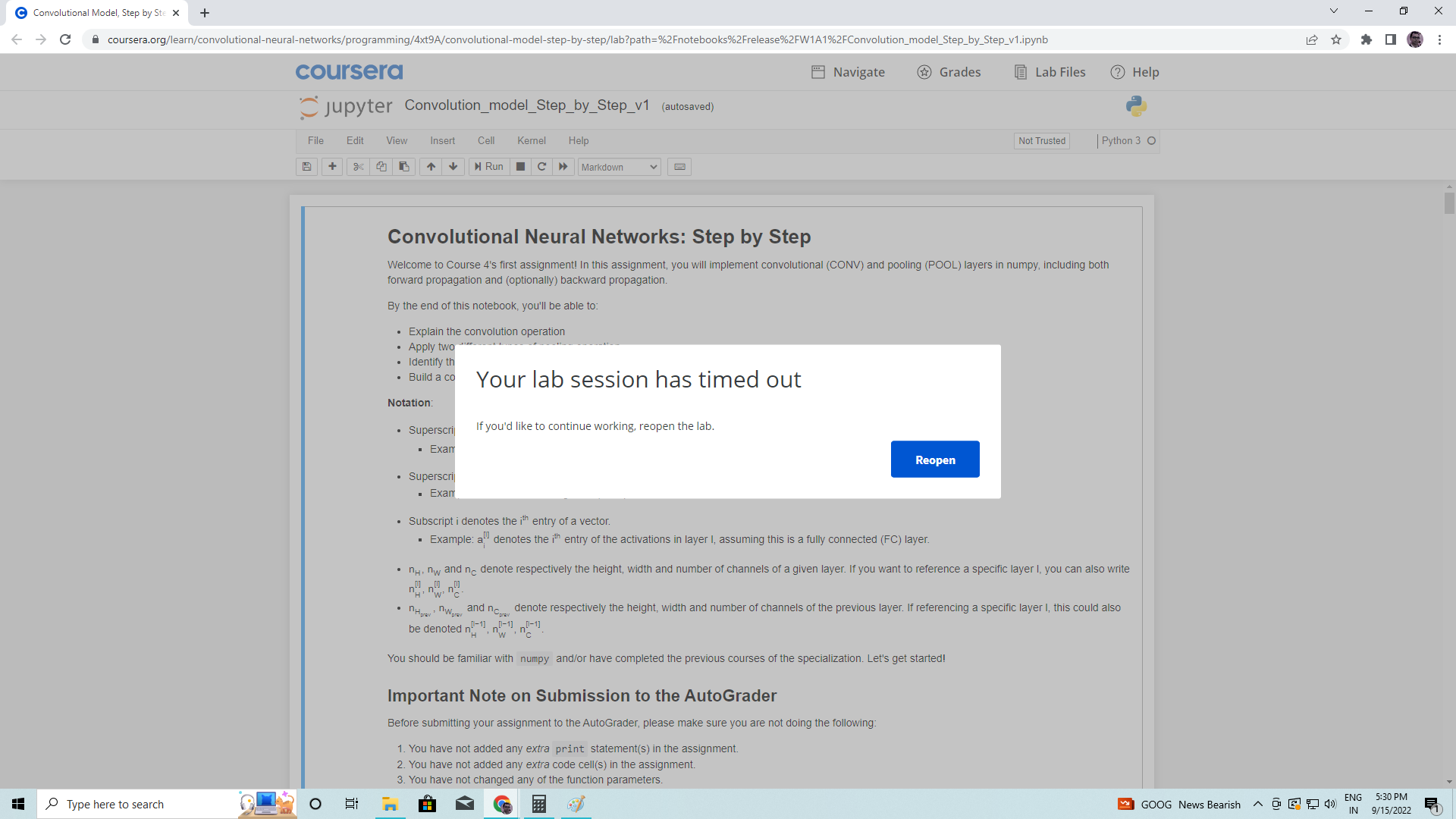Cut the selected cell
This screenshot has height=819, width=1456.
click(357, 167)
